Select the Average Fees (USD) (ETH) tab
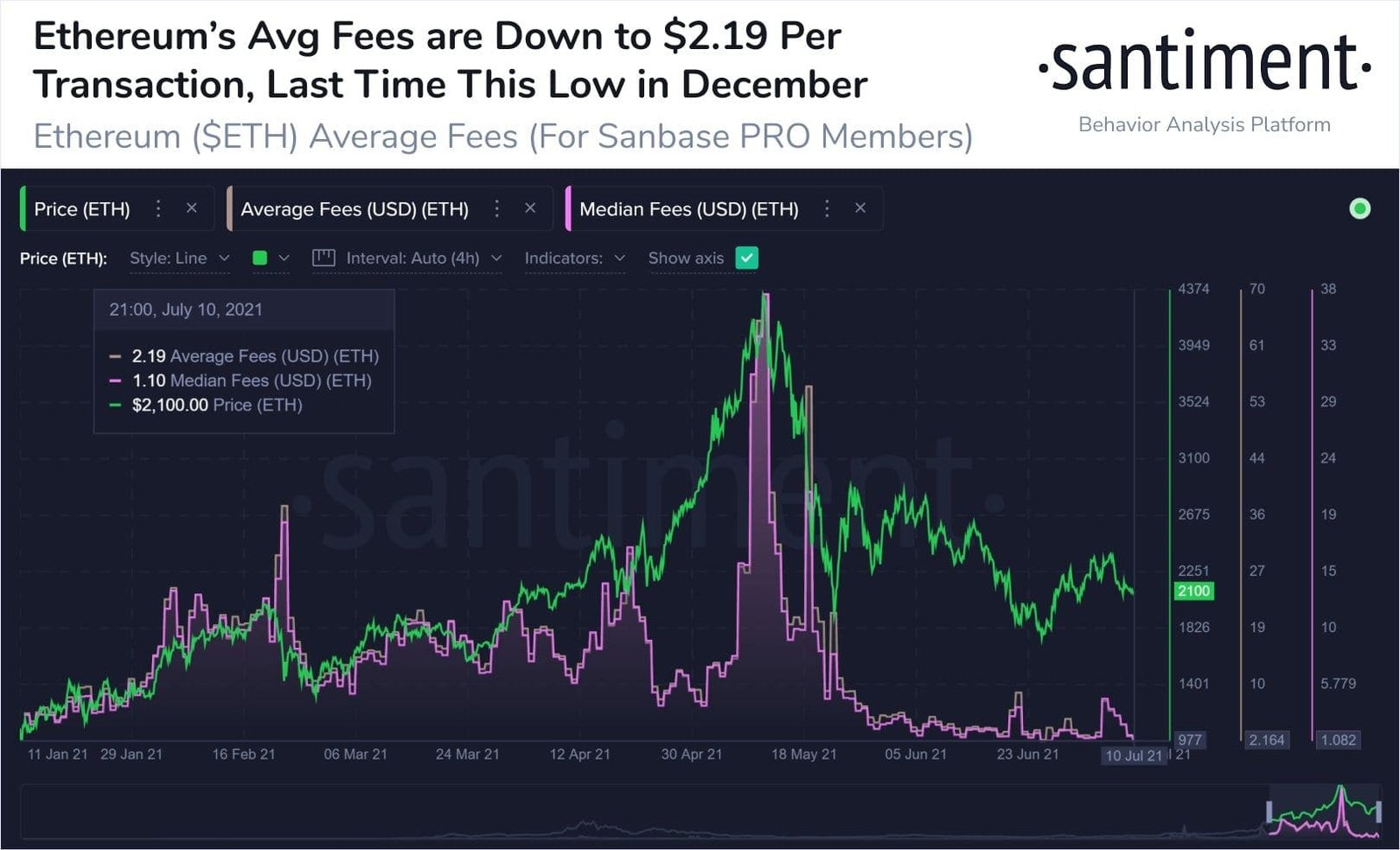 (x=354, y=209)
